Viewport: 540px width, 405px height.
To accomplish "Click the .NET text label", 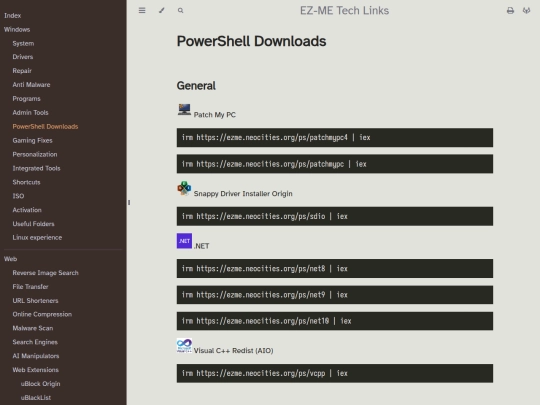I will 201,246.
